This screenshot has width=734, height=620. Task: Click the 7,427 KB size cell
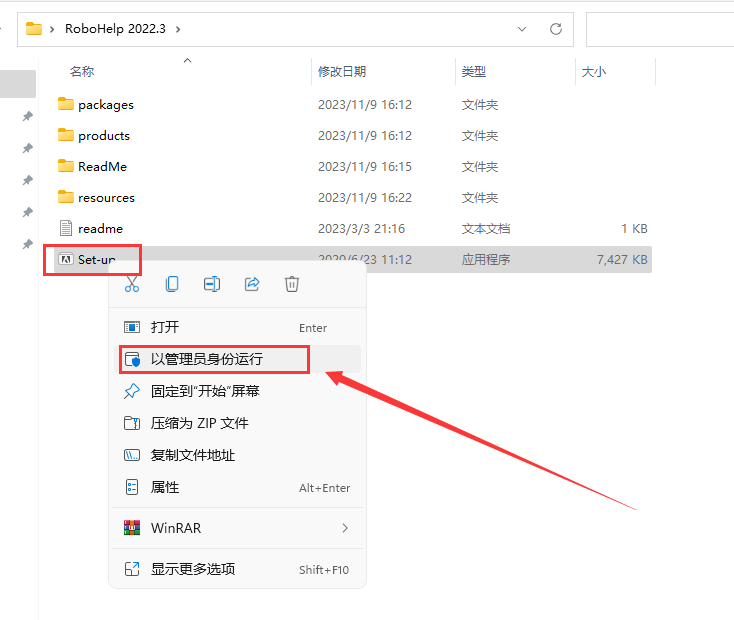pos(622,259)
